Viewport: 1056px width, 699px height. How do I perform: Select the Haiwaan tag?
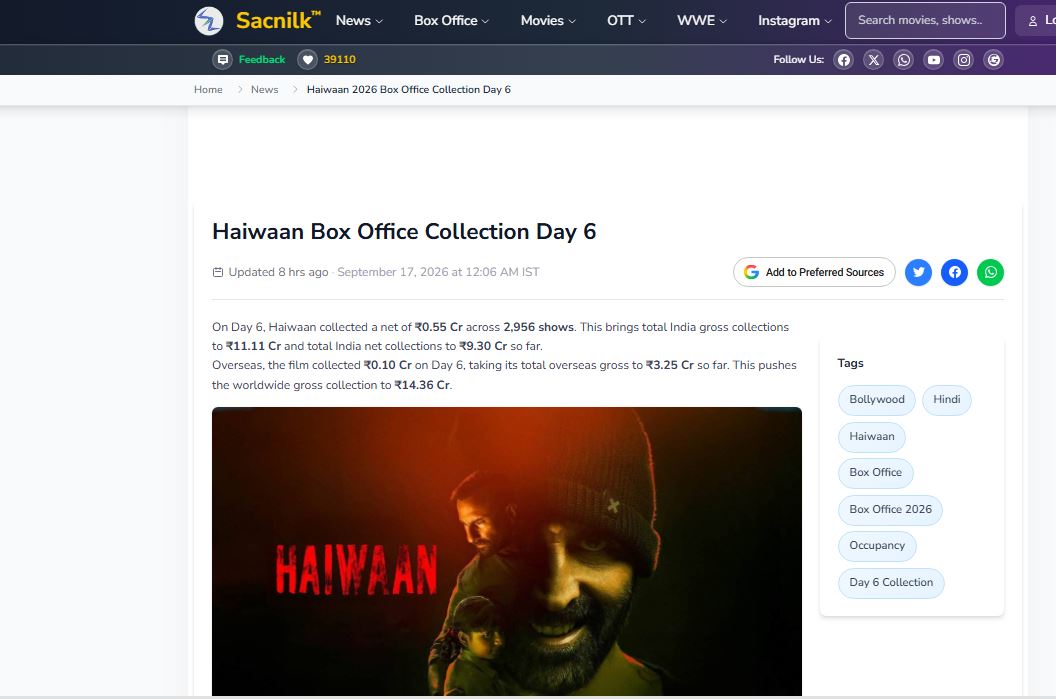[871, 436]
